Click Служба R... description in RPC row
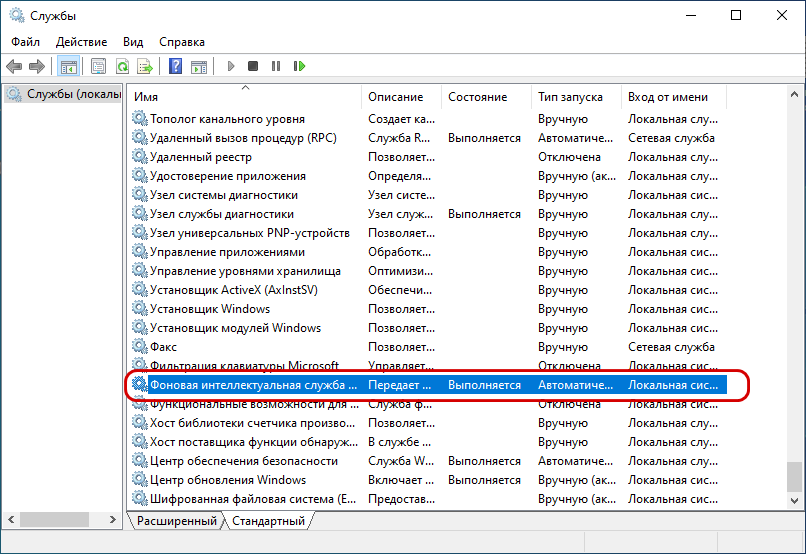Viewport: 806px width, 554px height. pos(399,138)
